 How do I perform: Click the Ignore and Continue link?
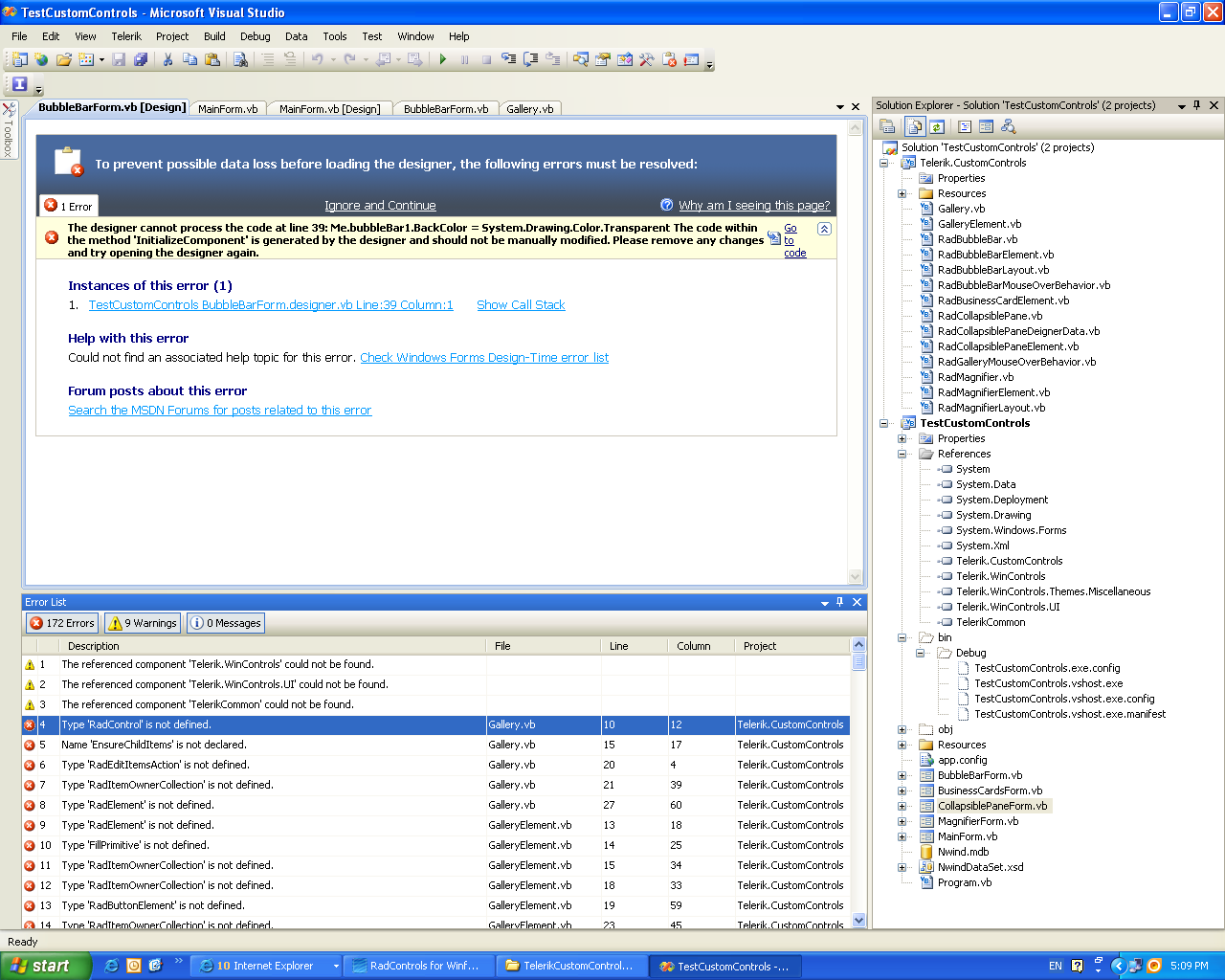tap(380, 206)
